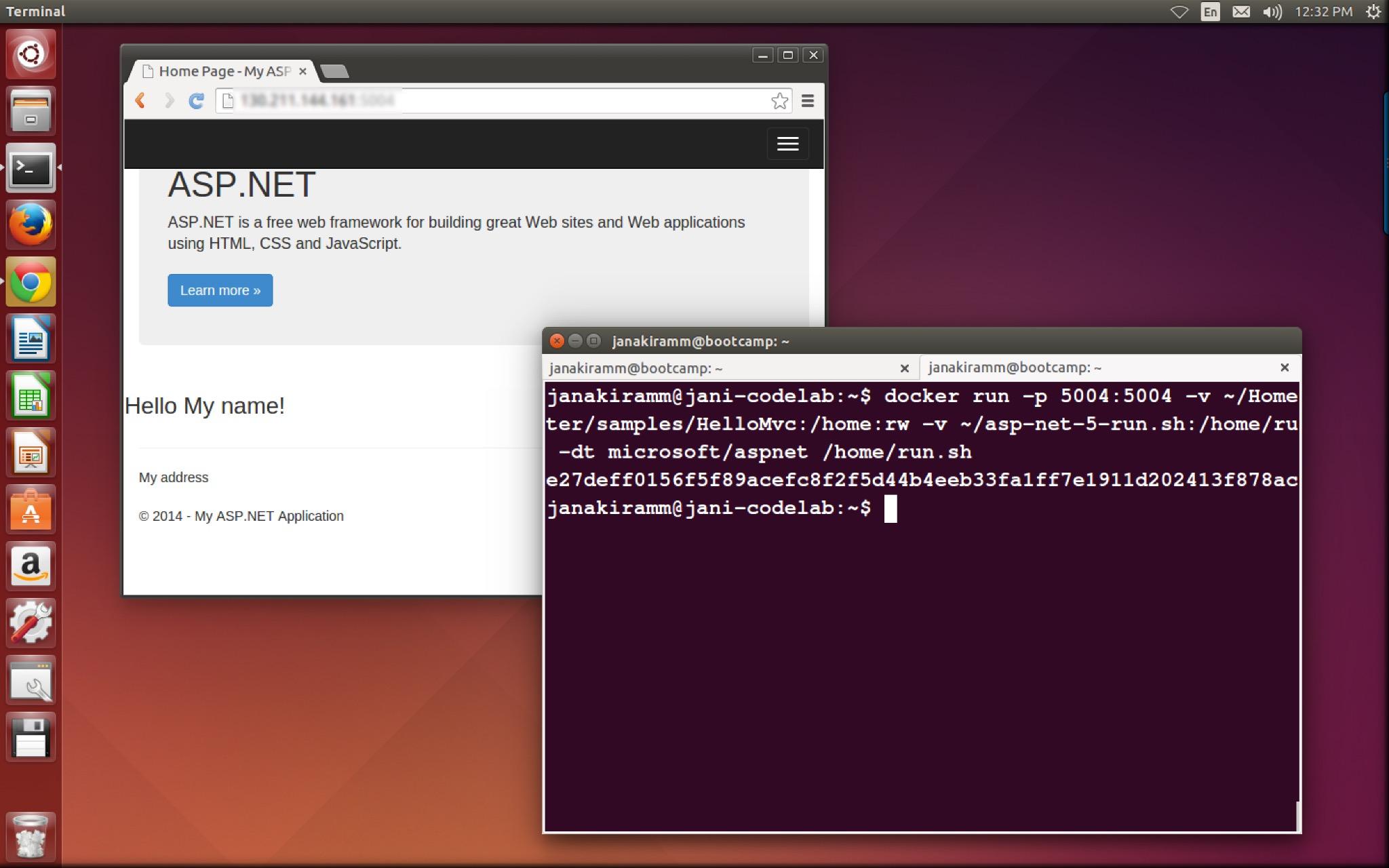Image resolution: width=1389 pixels, height=868 pixels.
Task: Open LibreOffice Calc from the launcher
Action: click(x=31, y=395)
